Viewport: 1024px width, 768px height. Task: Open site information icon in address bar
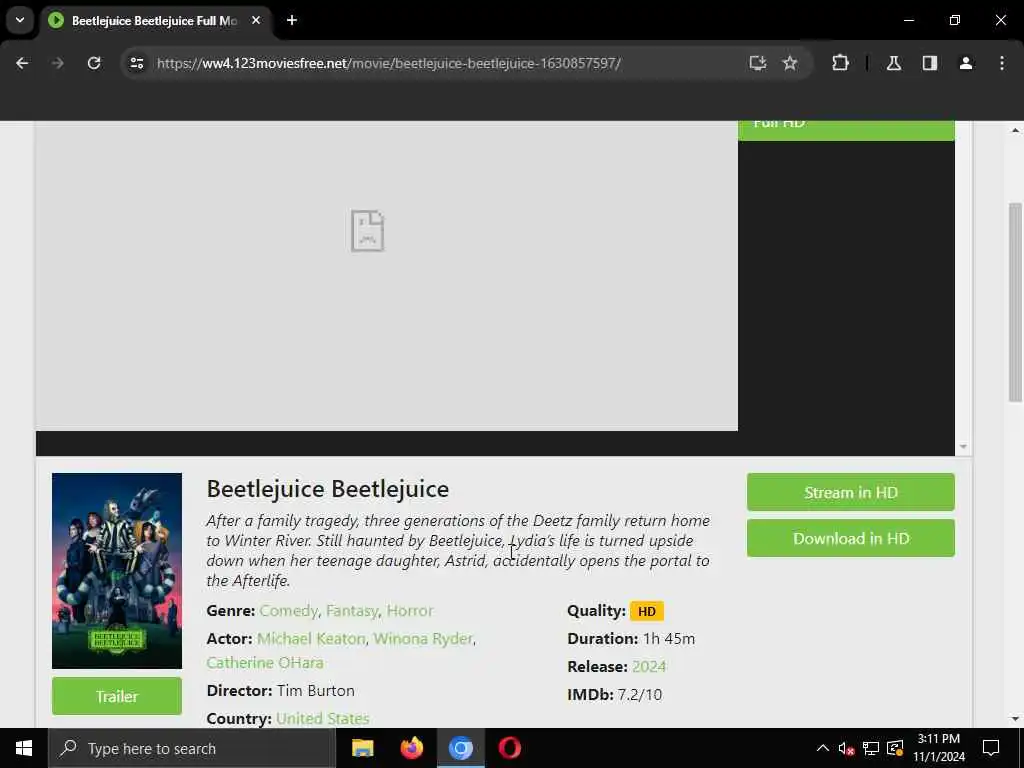pos(137,63)
